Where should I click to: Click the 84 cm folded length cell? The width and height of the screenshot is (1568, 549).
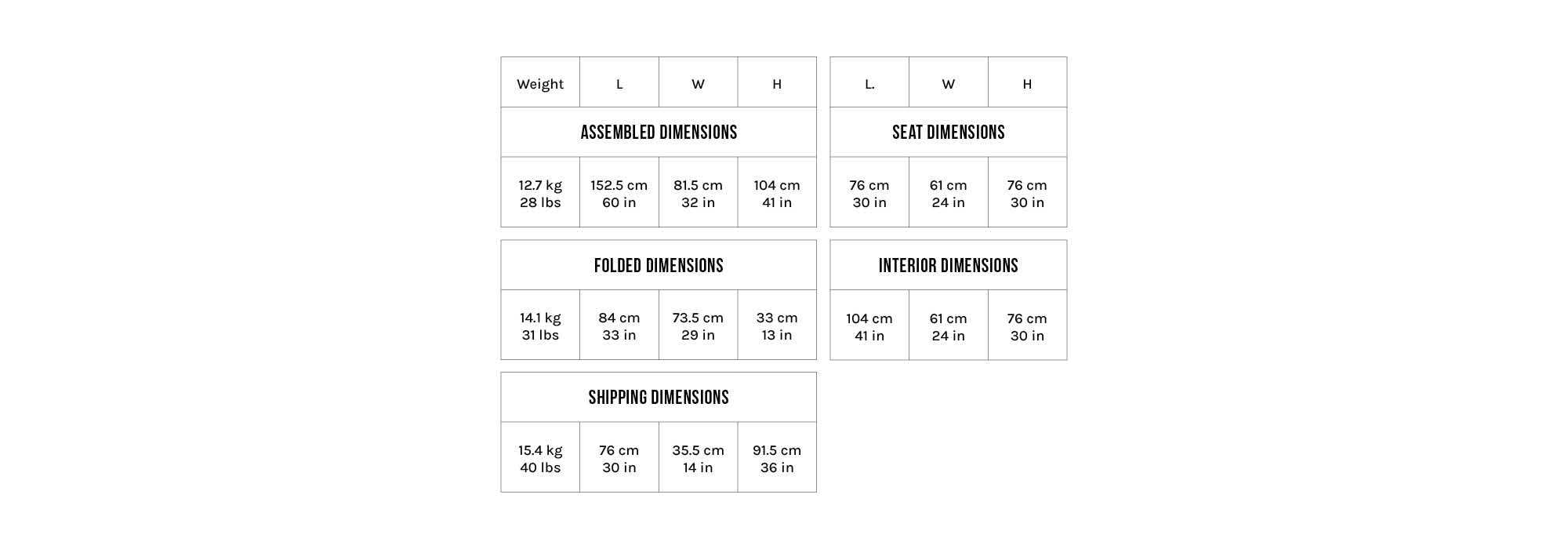(619, 326)
